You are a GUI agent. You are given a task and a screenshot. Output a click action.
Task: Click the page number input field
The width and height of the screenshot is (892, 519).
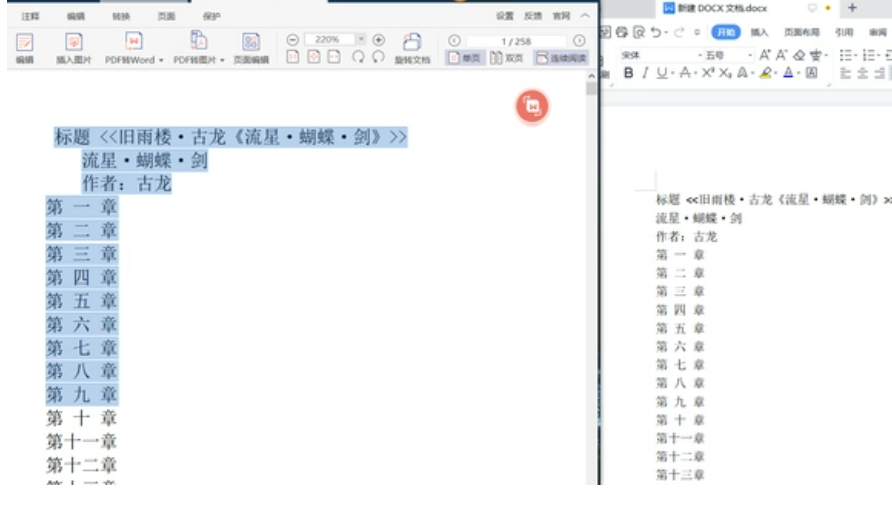(x=515, y=41)
